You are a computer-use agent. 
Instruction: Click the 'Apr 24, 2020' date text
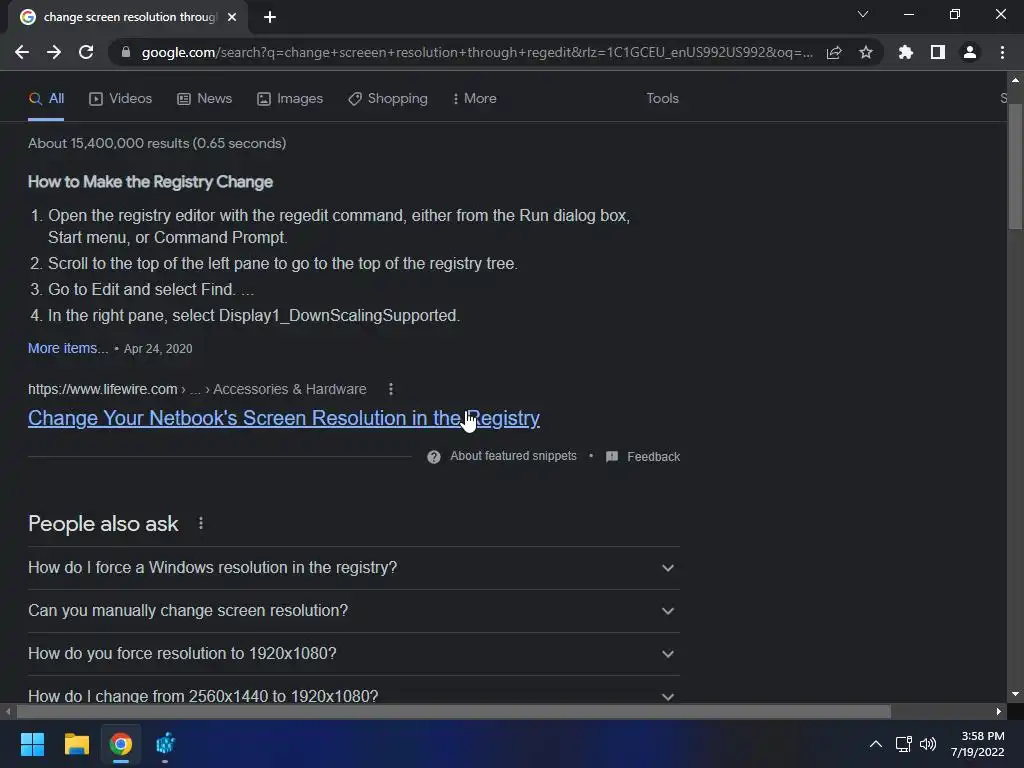tap(158, 349)
